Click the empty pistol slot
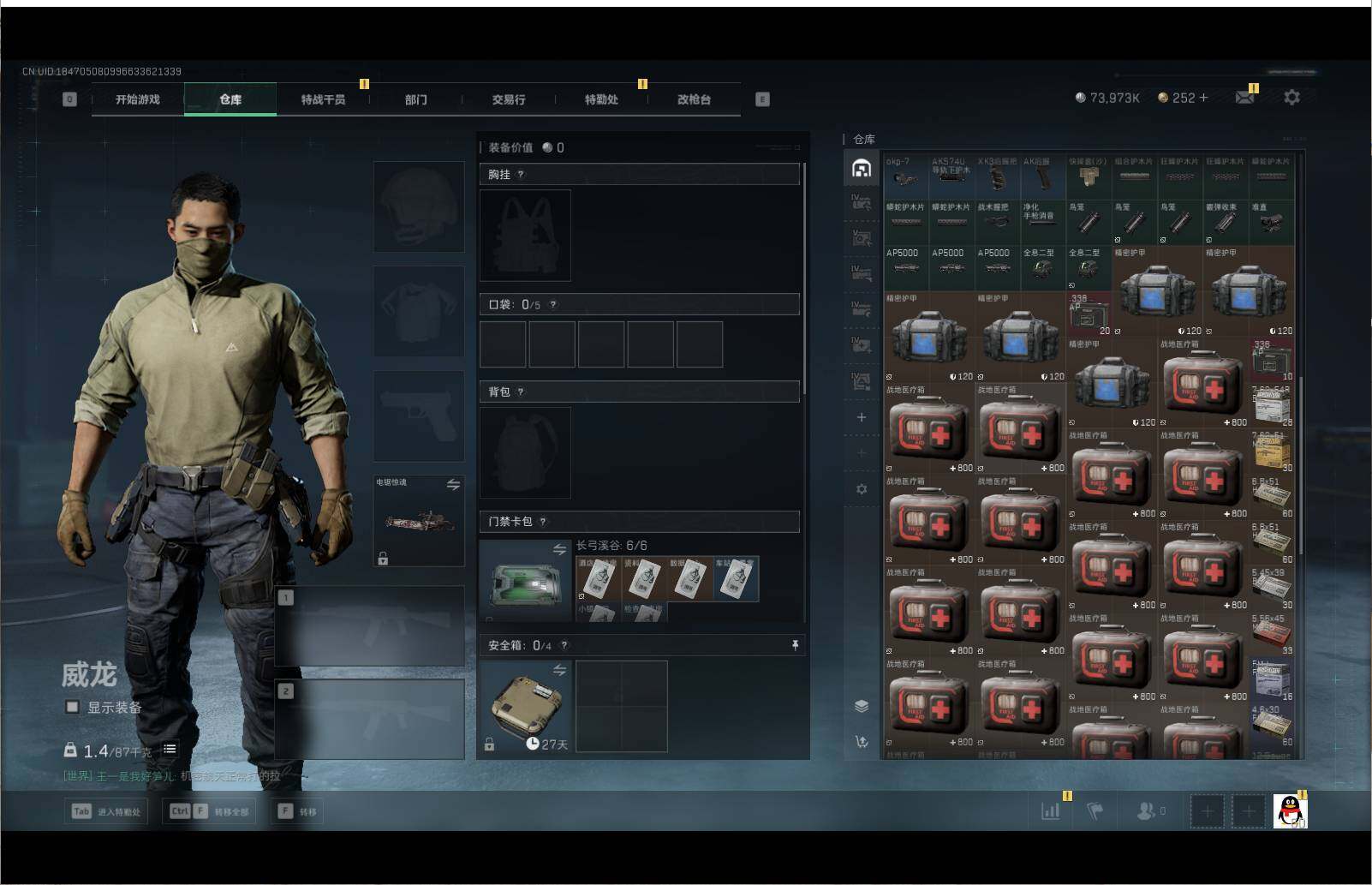Image resolution: width=1372 pixels, height=885 pixels. 419,416
